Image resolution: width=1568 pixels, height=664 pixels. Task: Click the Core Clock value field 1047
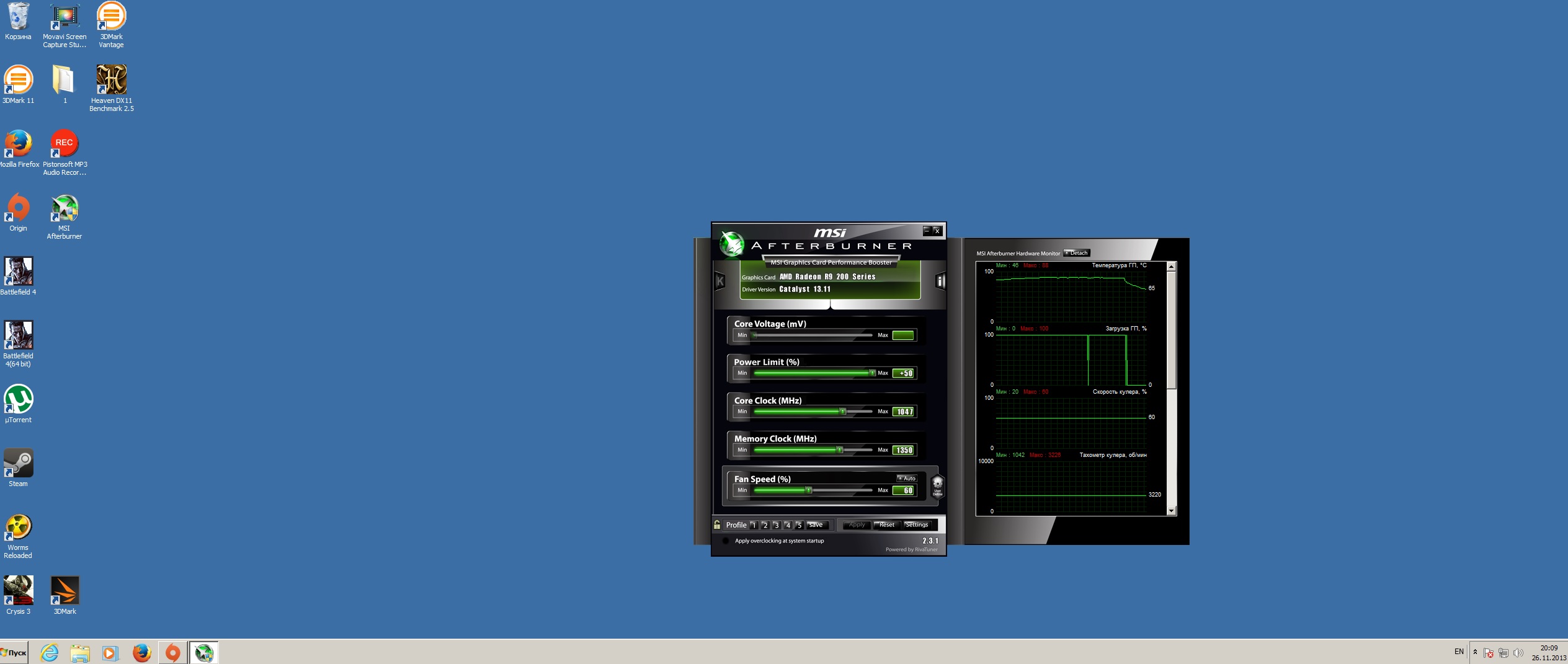903,412
